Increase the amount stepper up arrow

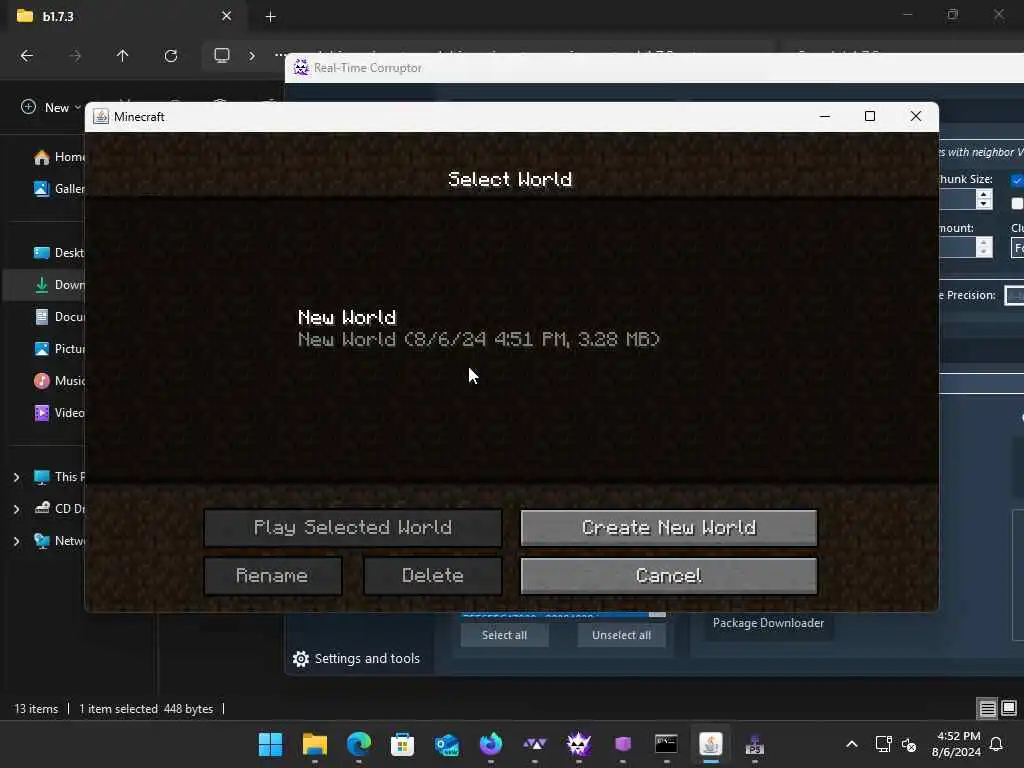(984, 242)
